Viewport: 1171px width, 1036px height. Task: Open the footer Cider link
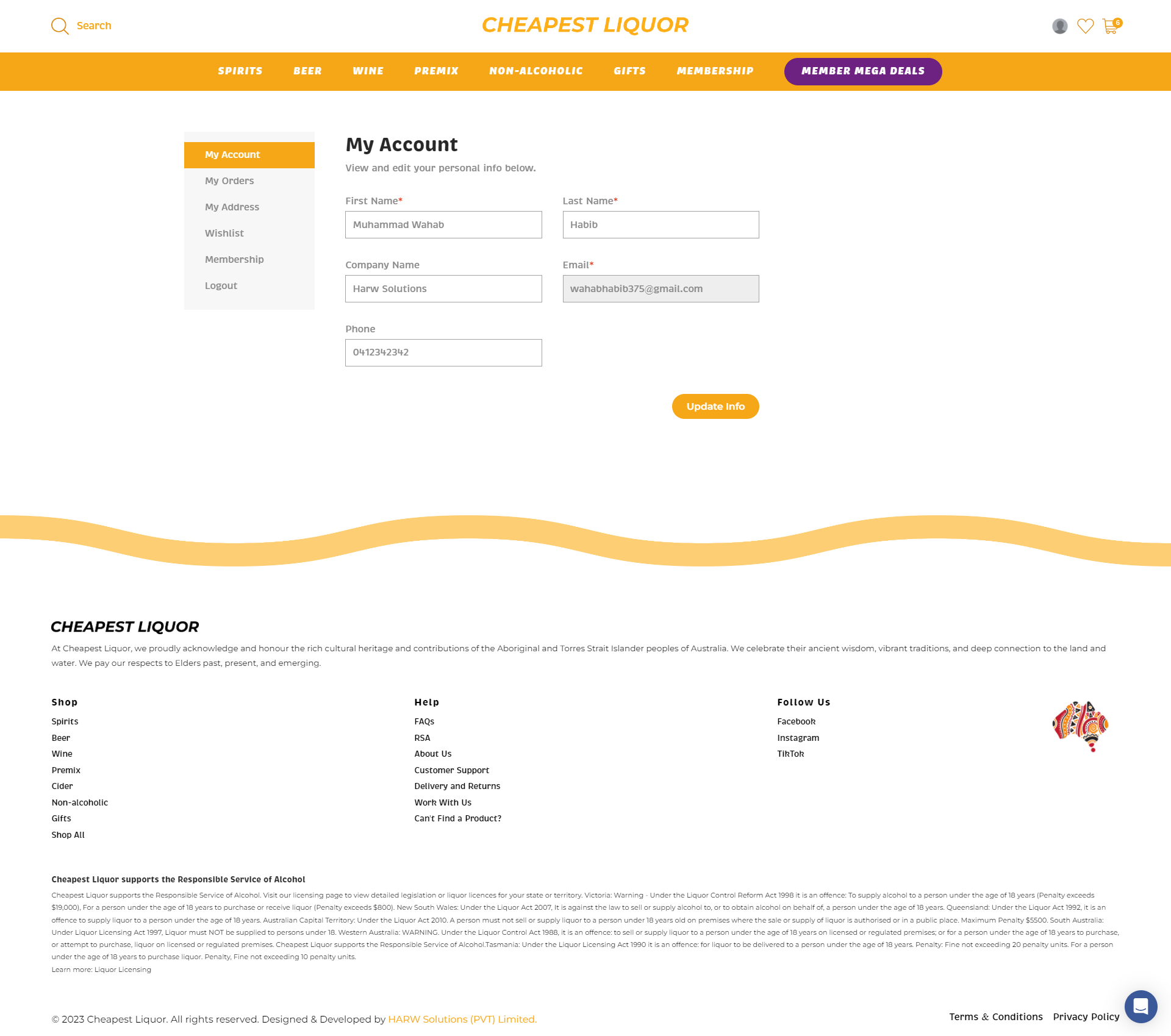(62, 786)
